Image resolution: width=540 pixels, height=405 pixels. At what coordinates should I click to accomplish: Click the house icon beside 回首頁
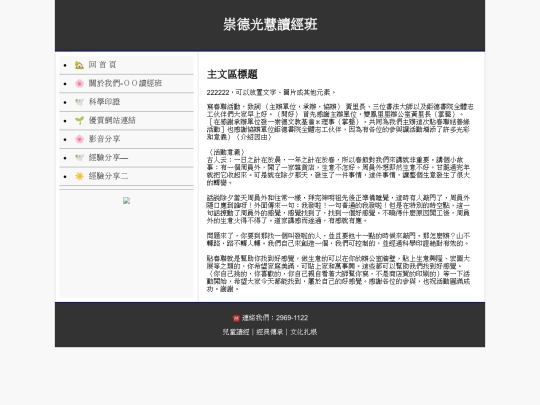click(x=79, y=65)
